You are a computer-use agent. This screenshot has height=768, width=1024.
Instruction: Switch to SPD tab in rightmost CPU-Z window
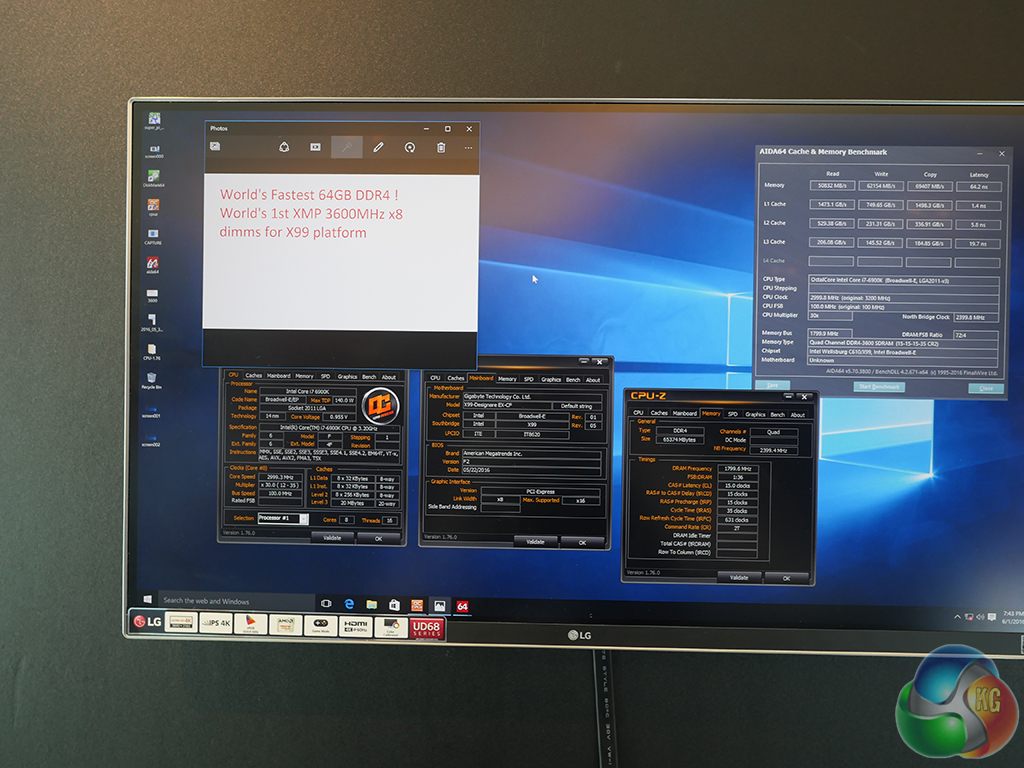tap(733, 413)
